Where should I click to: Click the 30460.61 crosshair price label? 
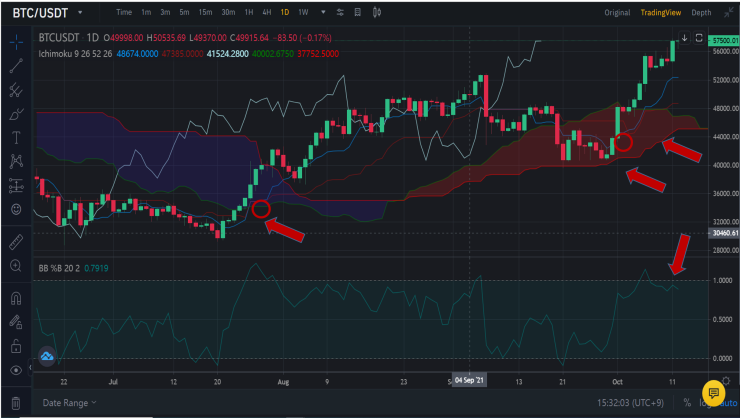[x=724, y=233]
